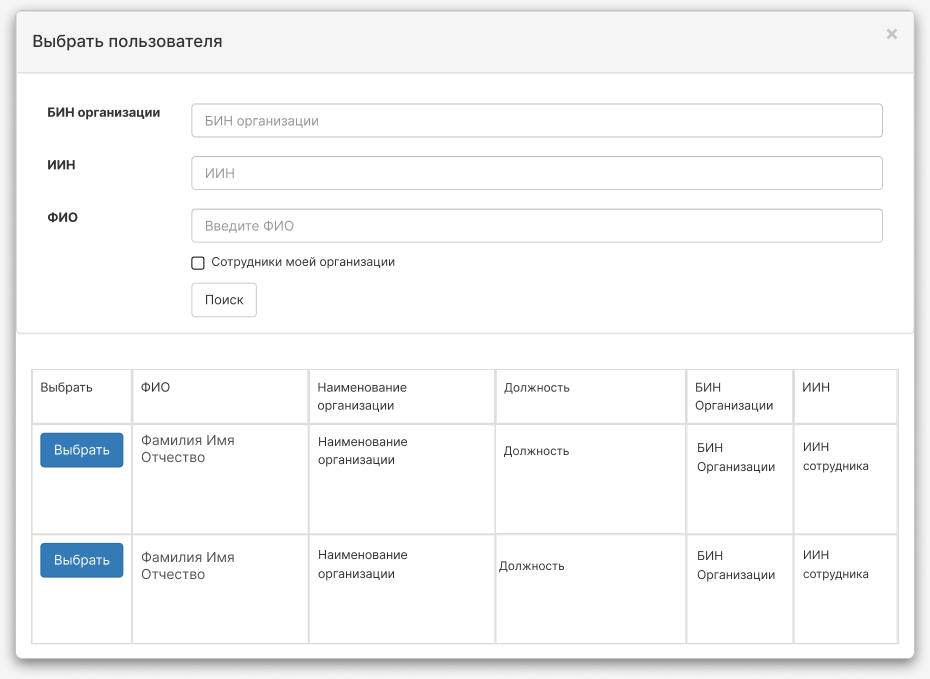Click first row 'ИИН сотрудника' cell
The height and width of the screenshot is (679, 930).
pyautogui.click(x=845, y=479)
